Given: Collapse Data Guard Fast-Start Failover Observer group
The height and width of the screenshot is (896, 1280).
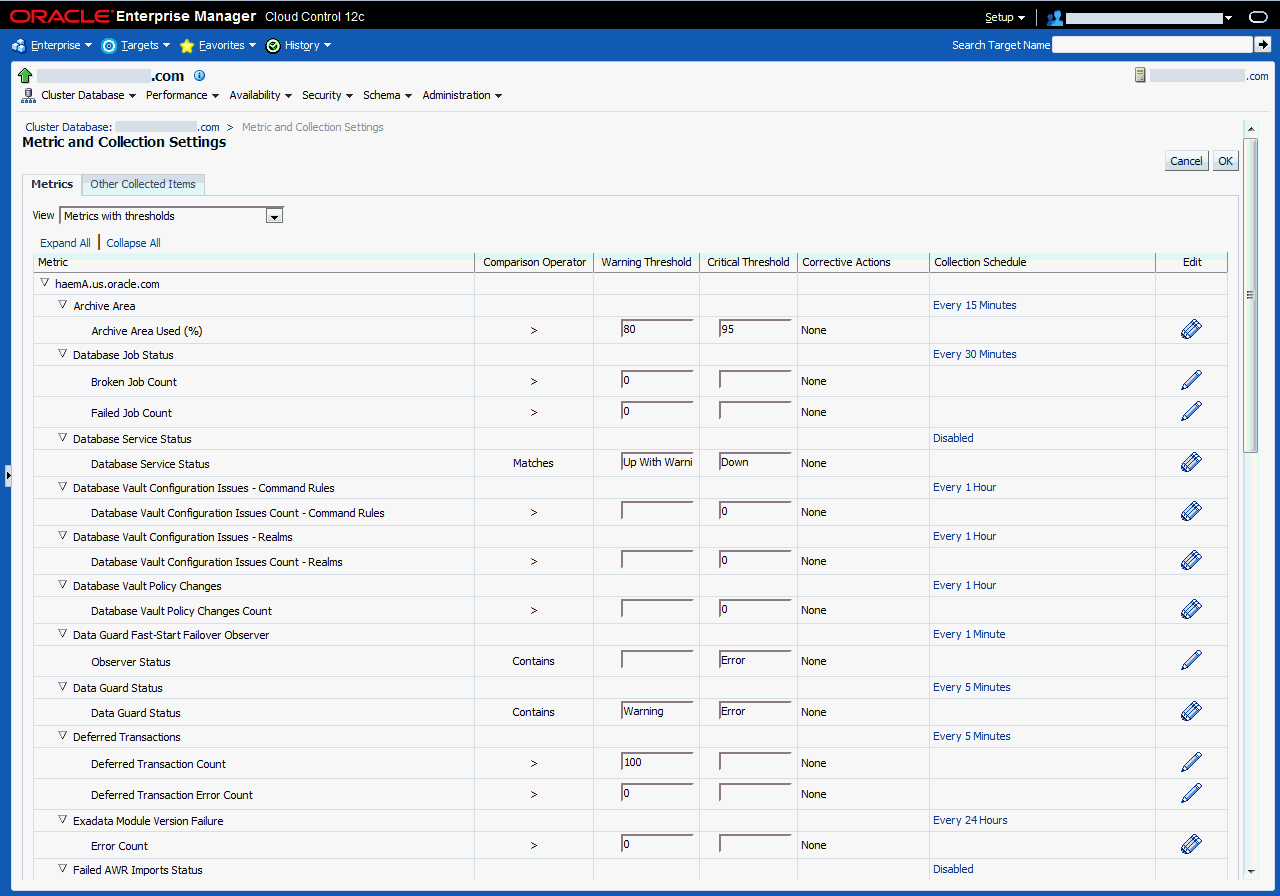Looking at the screenshot, I should click(62, 634).
